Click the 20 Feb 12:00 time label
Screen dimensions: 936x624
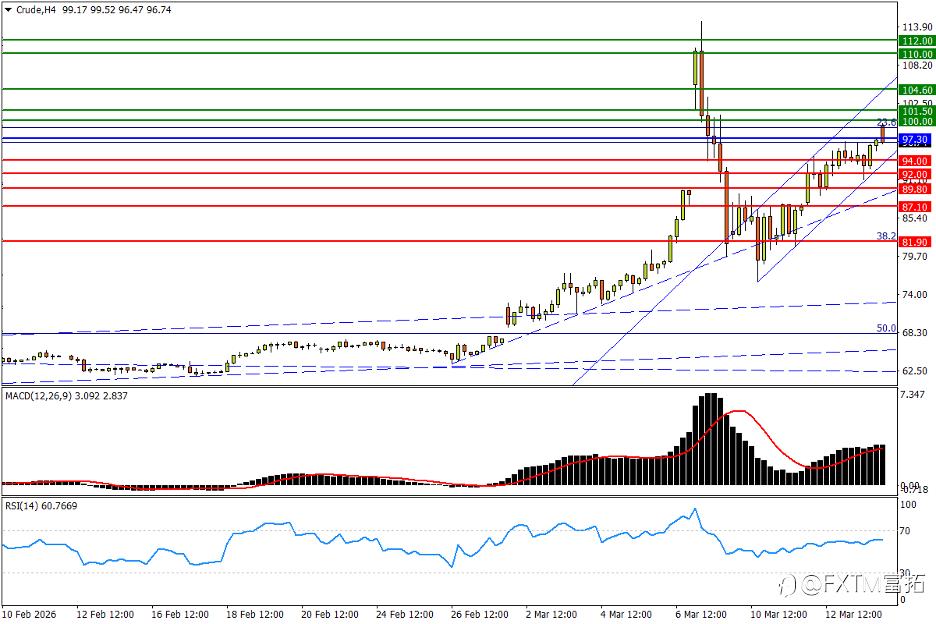click(330, 614)
